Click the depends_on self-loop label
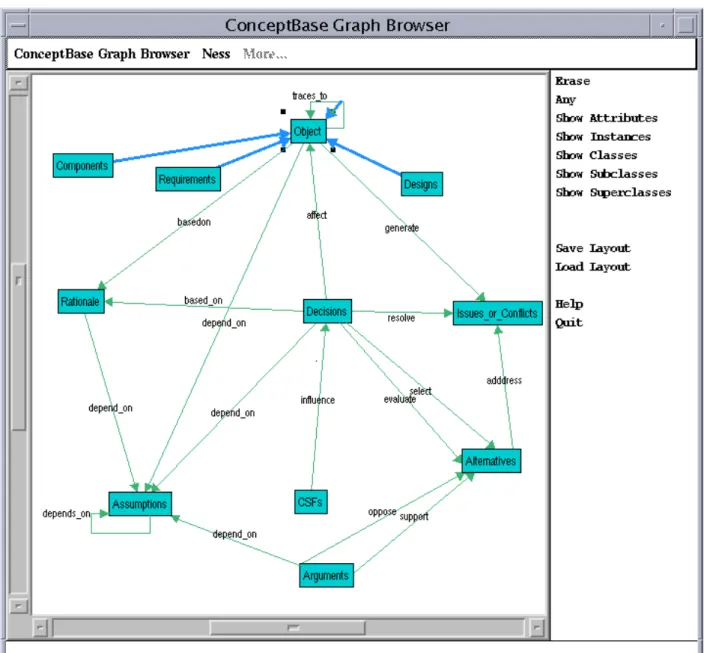 tap(66, 513)
